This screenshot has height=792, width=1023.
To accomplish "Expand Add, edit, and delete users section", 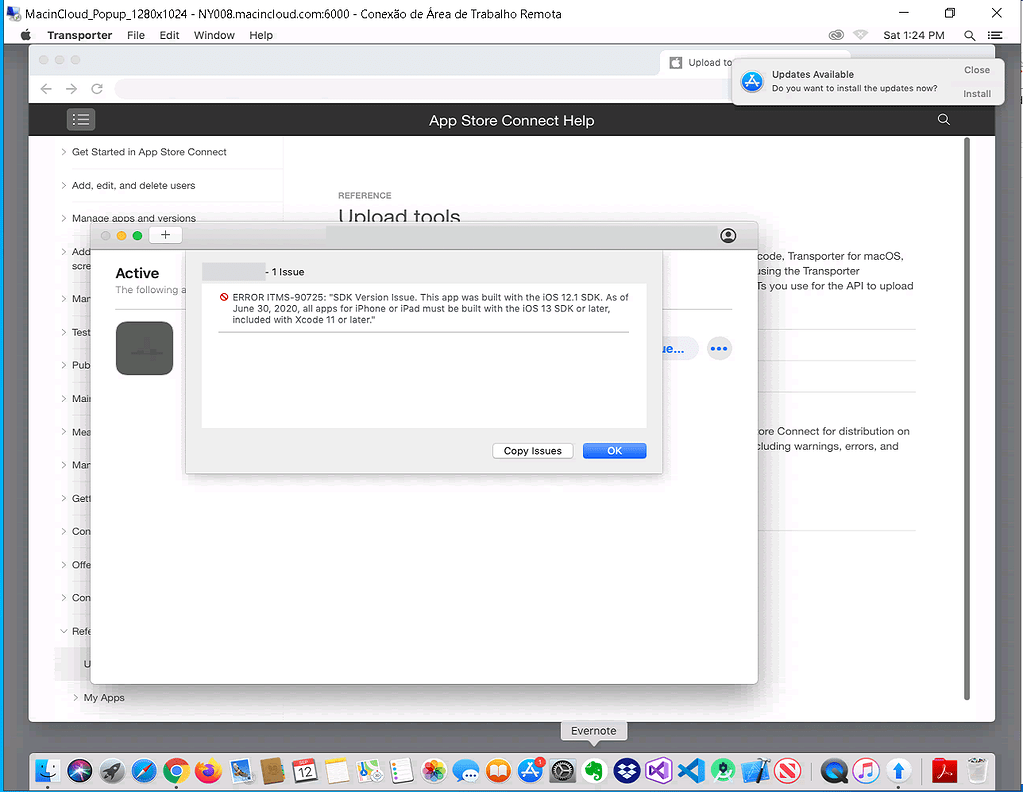I will (x=133, y=186).
